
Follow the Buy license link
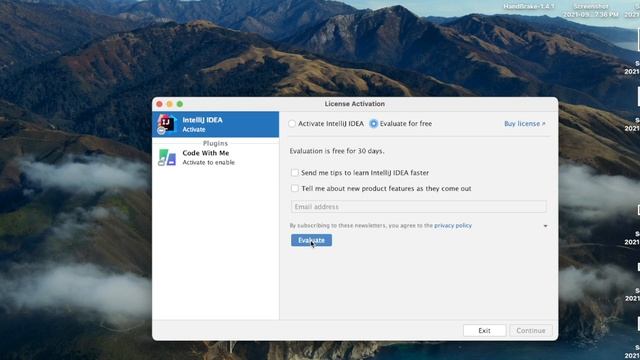tap(524, 124)
